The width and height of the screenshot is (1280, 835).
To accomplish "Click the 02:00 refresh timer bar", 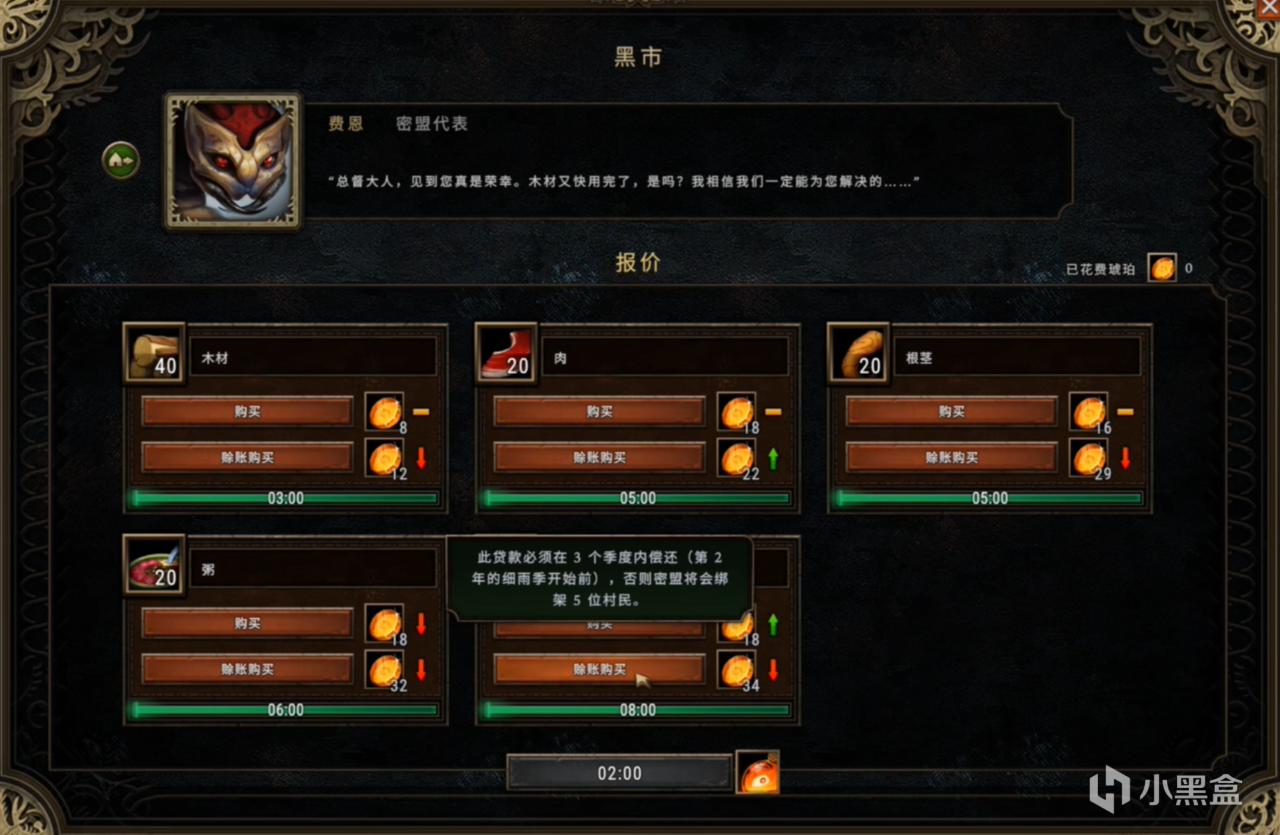I will [x=619, y=773].
